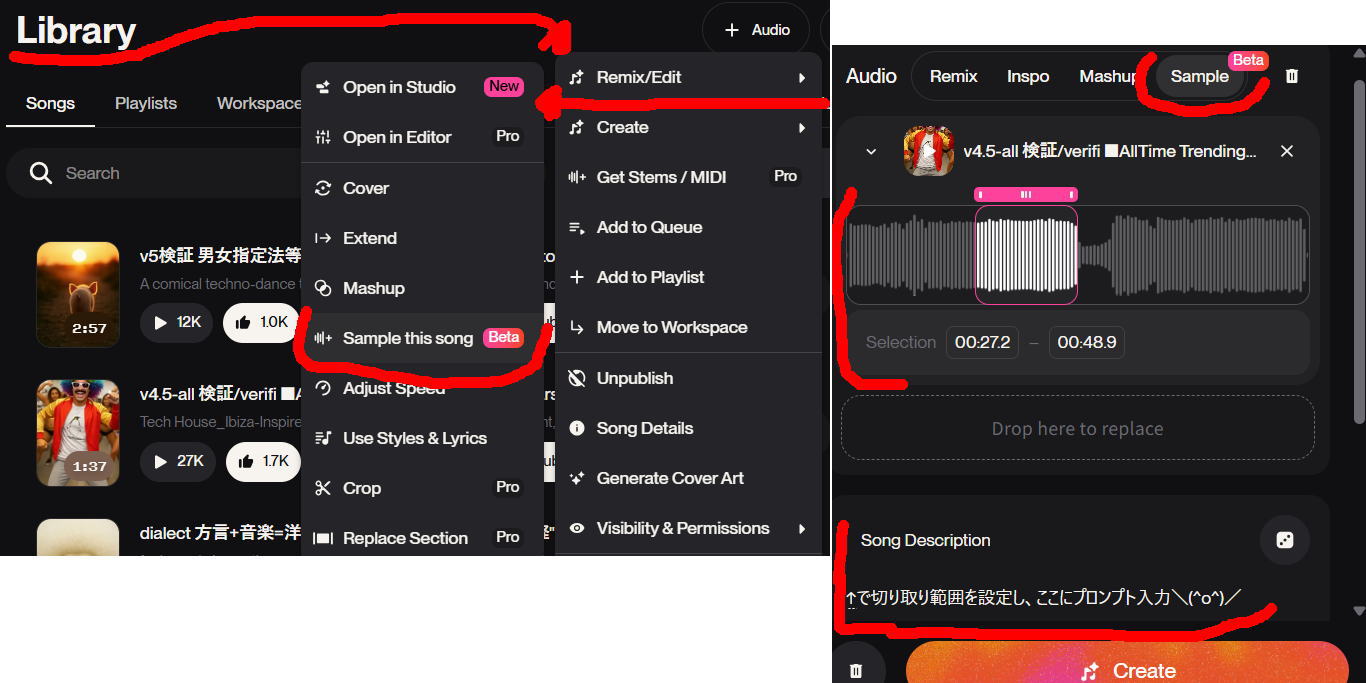Screen dimensions: 1366x683
Task: Click the + Audio button
Action: [756, 30]
